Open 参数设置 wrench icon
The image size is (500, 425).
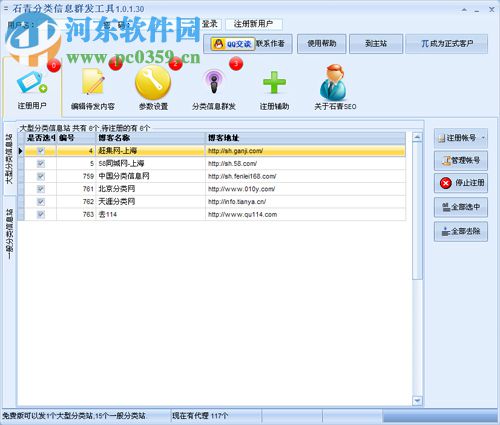pos(153,88)
